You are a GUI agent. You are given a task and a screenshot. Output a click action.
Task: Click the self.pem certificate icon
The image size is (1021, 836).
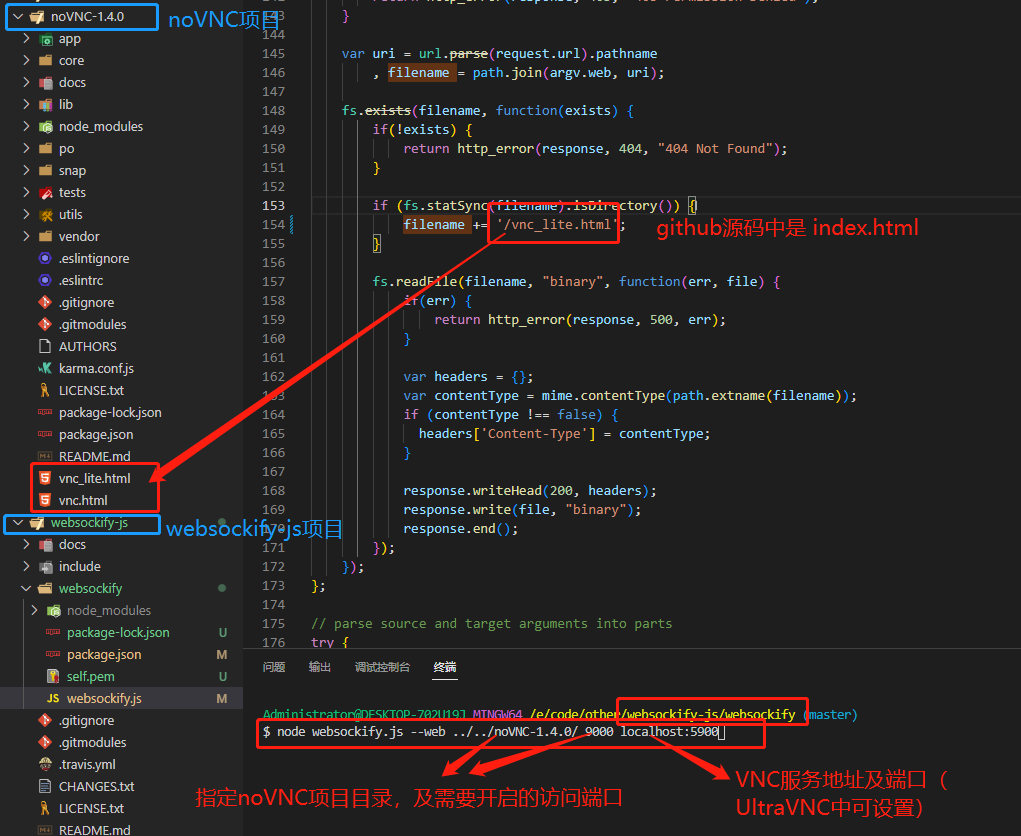tap(53, 676)
